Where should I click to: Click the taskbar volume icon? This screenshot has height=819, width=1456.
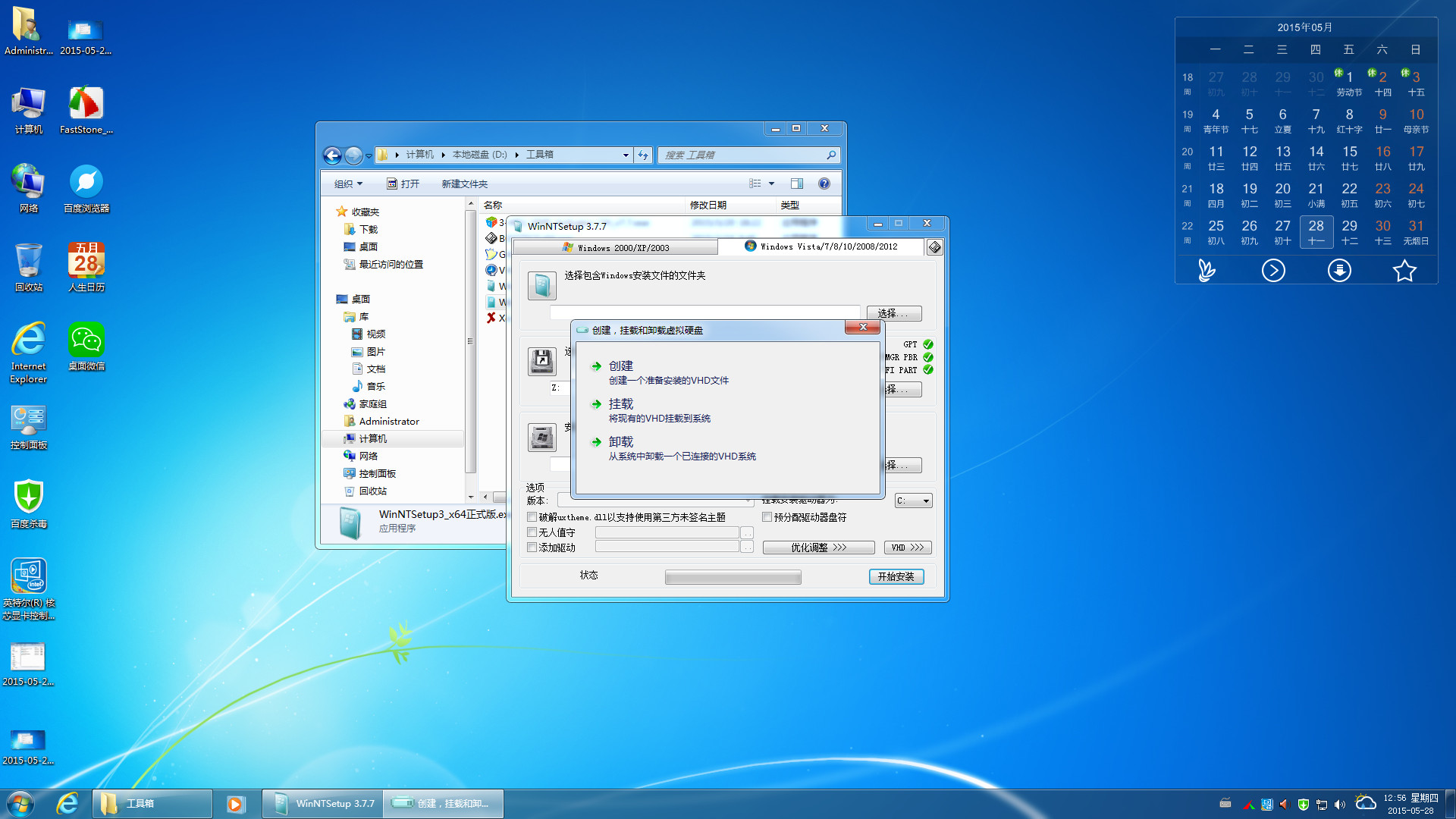point(1339,804)
